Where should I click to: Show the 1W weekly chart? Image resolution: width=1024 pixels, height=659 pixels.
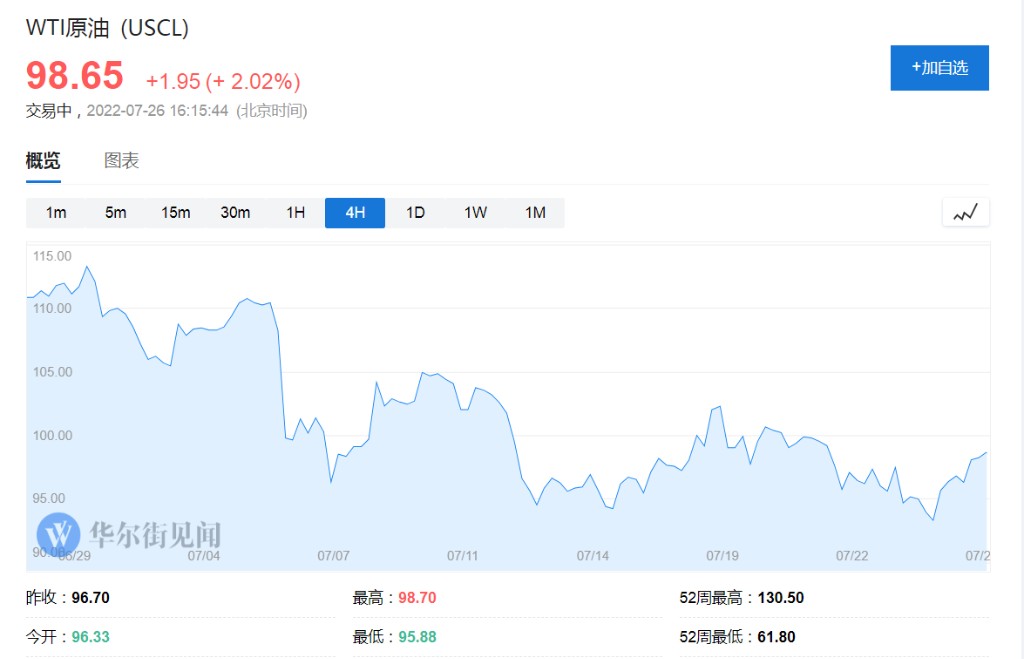475,212
